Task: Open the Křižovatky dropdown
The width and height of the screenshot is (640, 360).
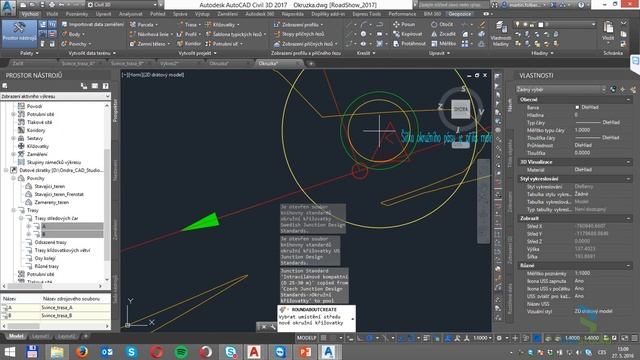Action: tap(223, 24)
